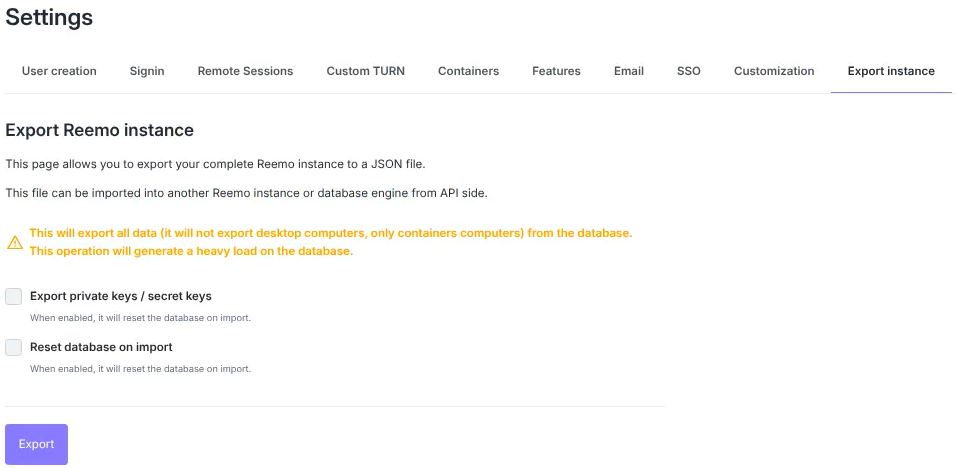Image resolution: width=956 pixels, height=468 pixels.
Task: Click helper text under Export private keys option
Action: point(140,317)
